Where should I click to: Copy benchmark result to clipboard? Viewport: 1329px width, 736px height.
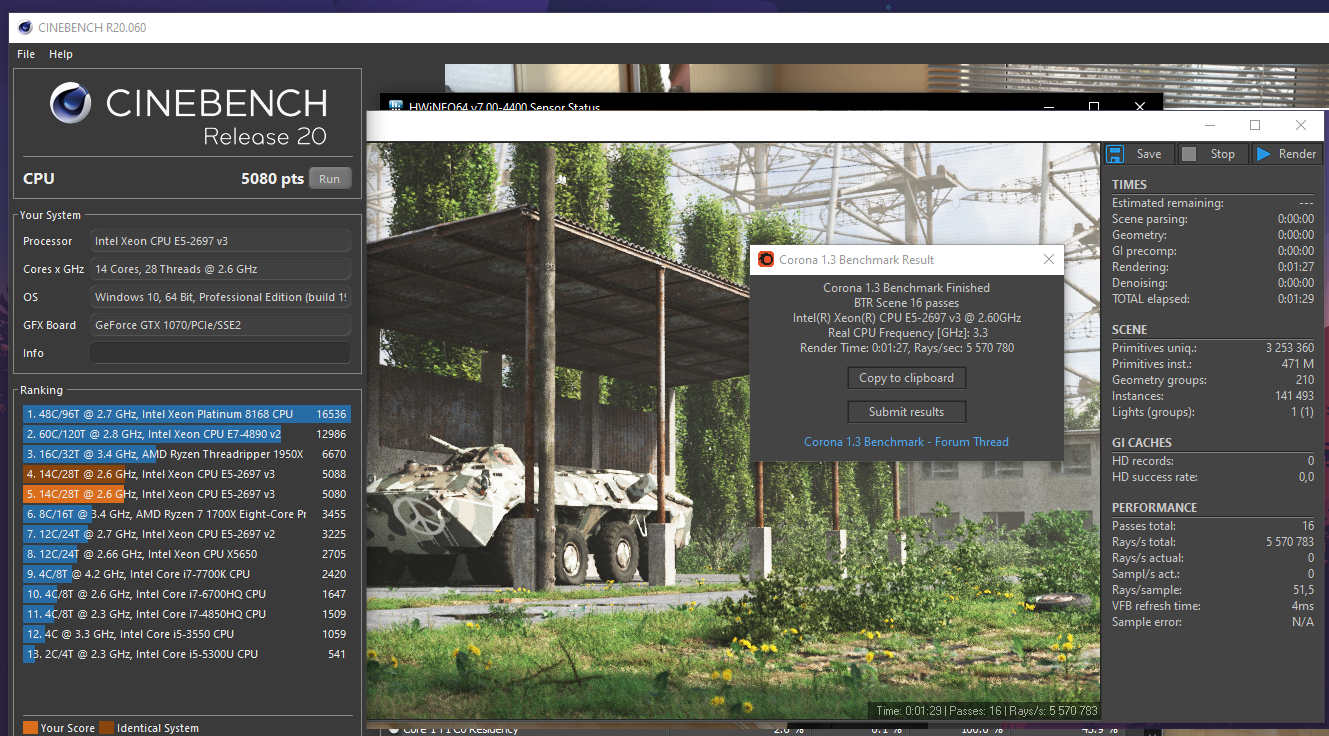coord(907,378)
